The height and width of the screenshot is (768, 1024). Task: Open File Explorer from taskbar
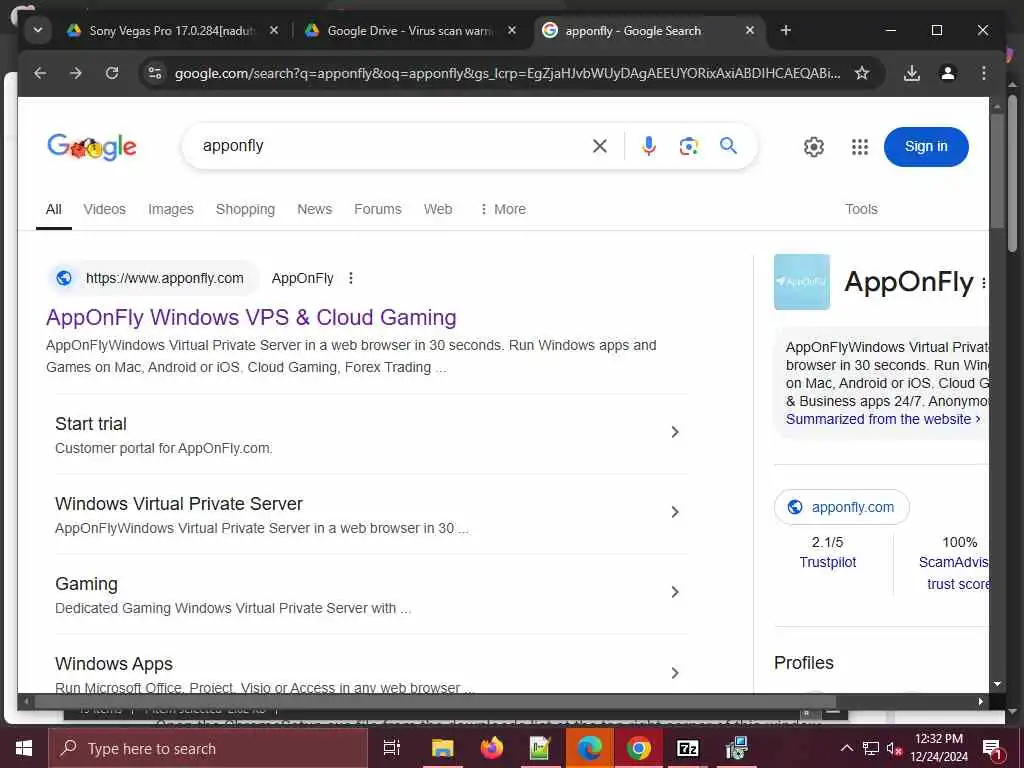click(442, 748)
